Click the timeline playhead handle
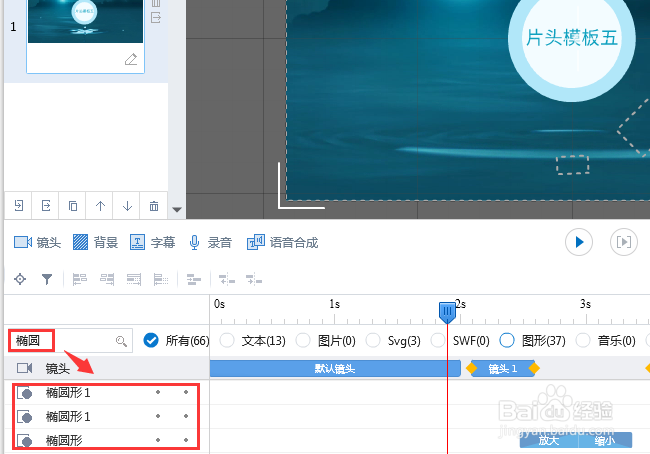The width and height of the screenshot is (650, 454). coord(447,312)
